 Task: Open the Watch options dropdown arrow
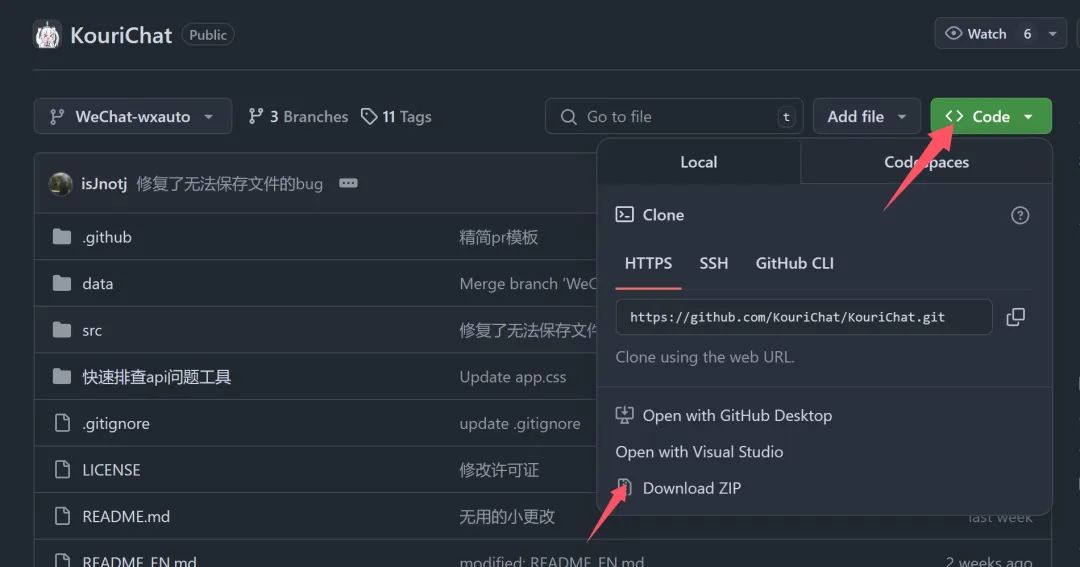tap(1052, 34)
